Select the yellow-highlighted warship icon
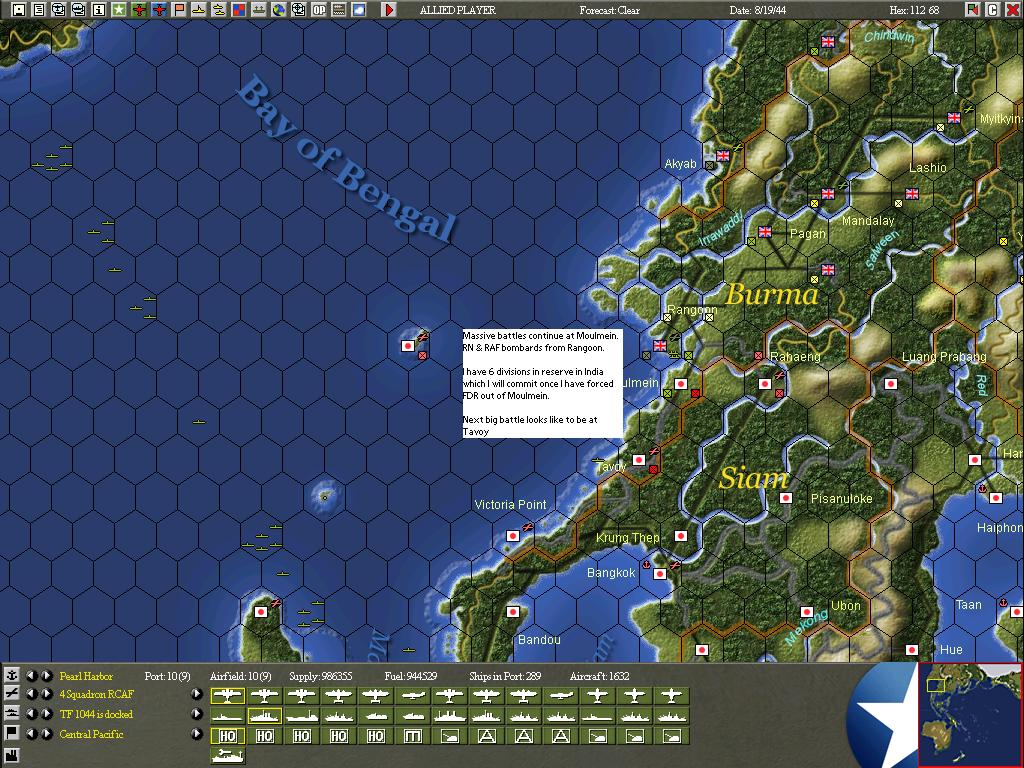The height and width of the screenshot is (768, 1024). [x=264, y=716]
